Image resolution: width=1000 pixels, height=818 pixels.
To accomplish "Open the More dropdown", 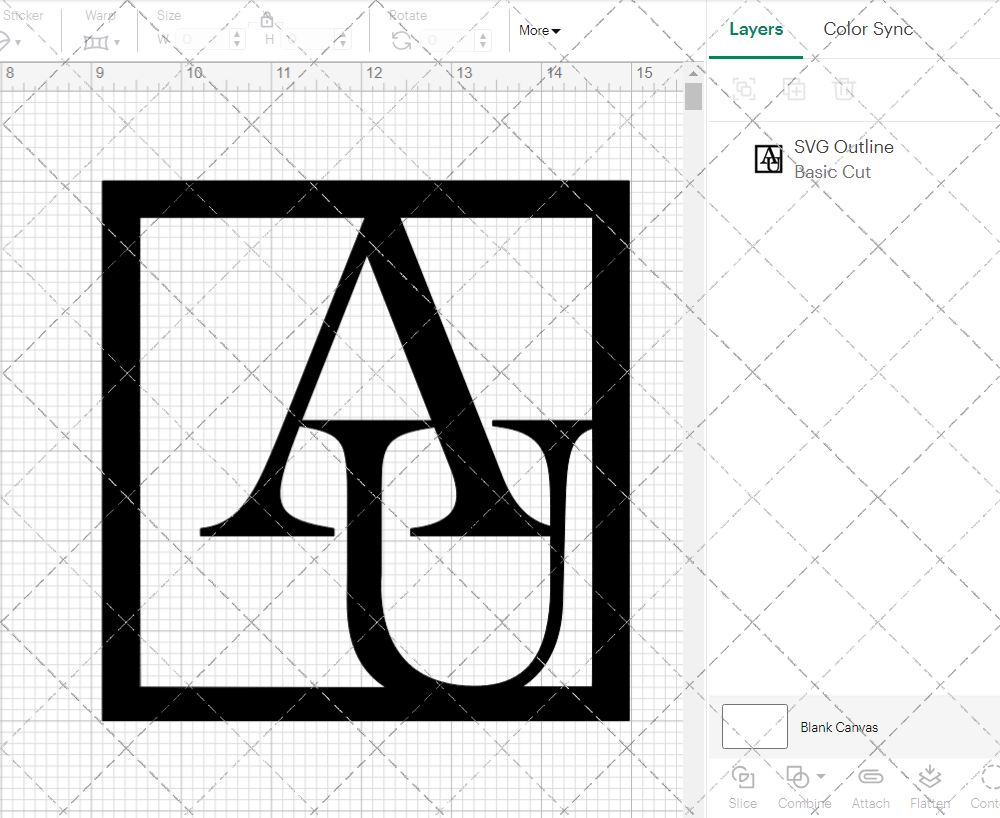I will point(538,30).
